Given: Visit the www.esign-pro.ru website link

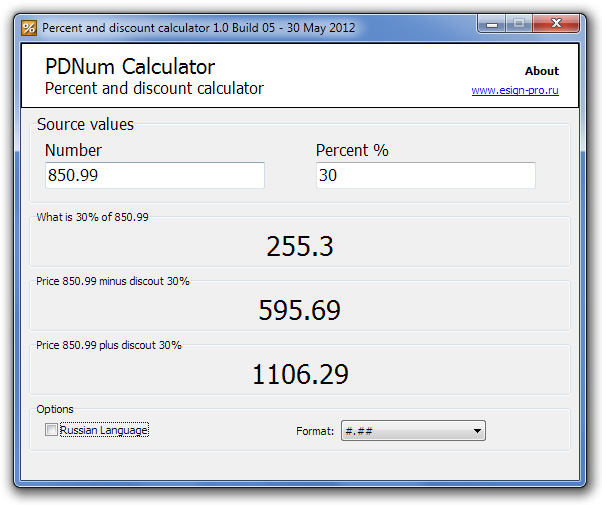Looking at the screenshot, I should coord(515,90).
